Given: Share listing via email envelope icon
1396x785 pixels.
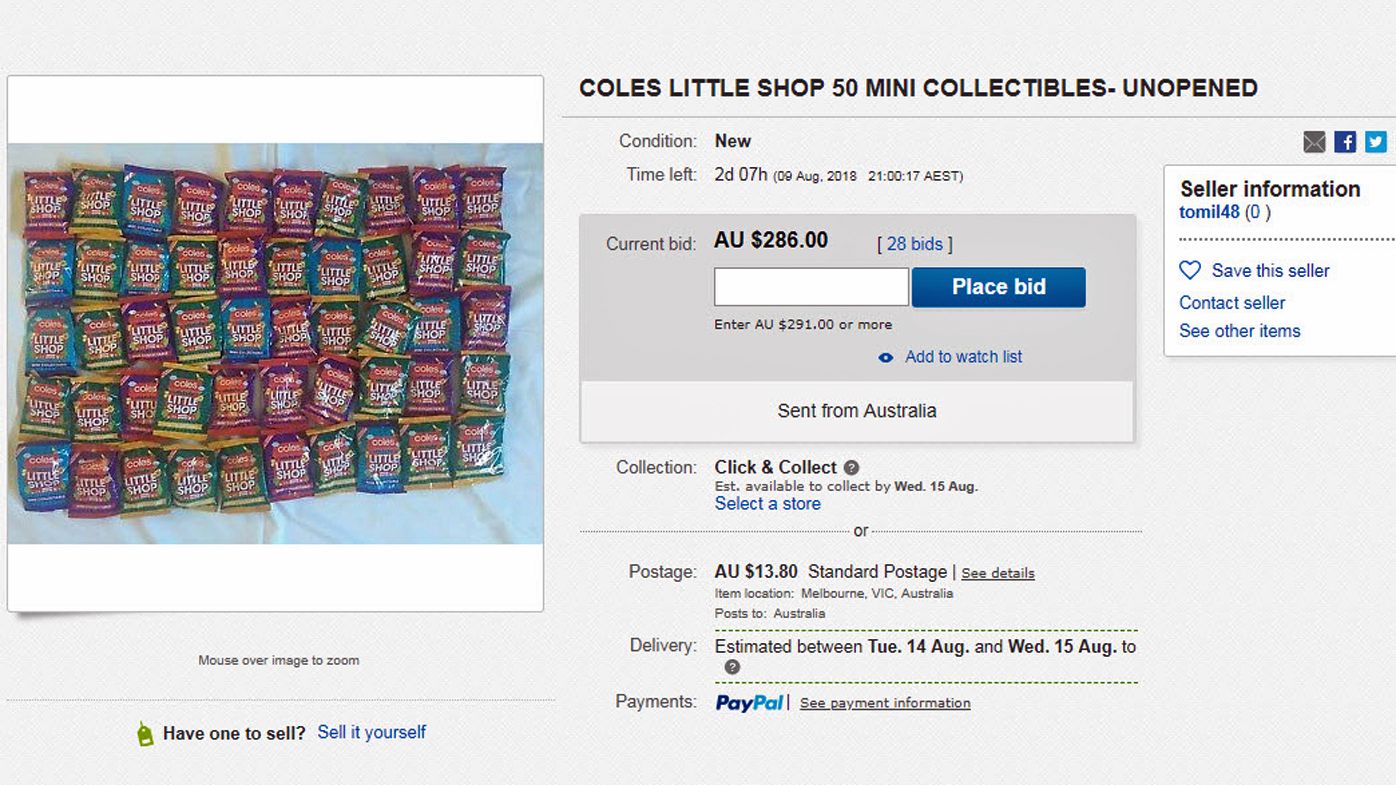Looking at the screenshot, I should pos(1314,142).
